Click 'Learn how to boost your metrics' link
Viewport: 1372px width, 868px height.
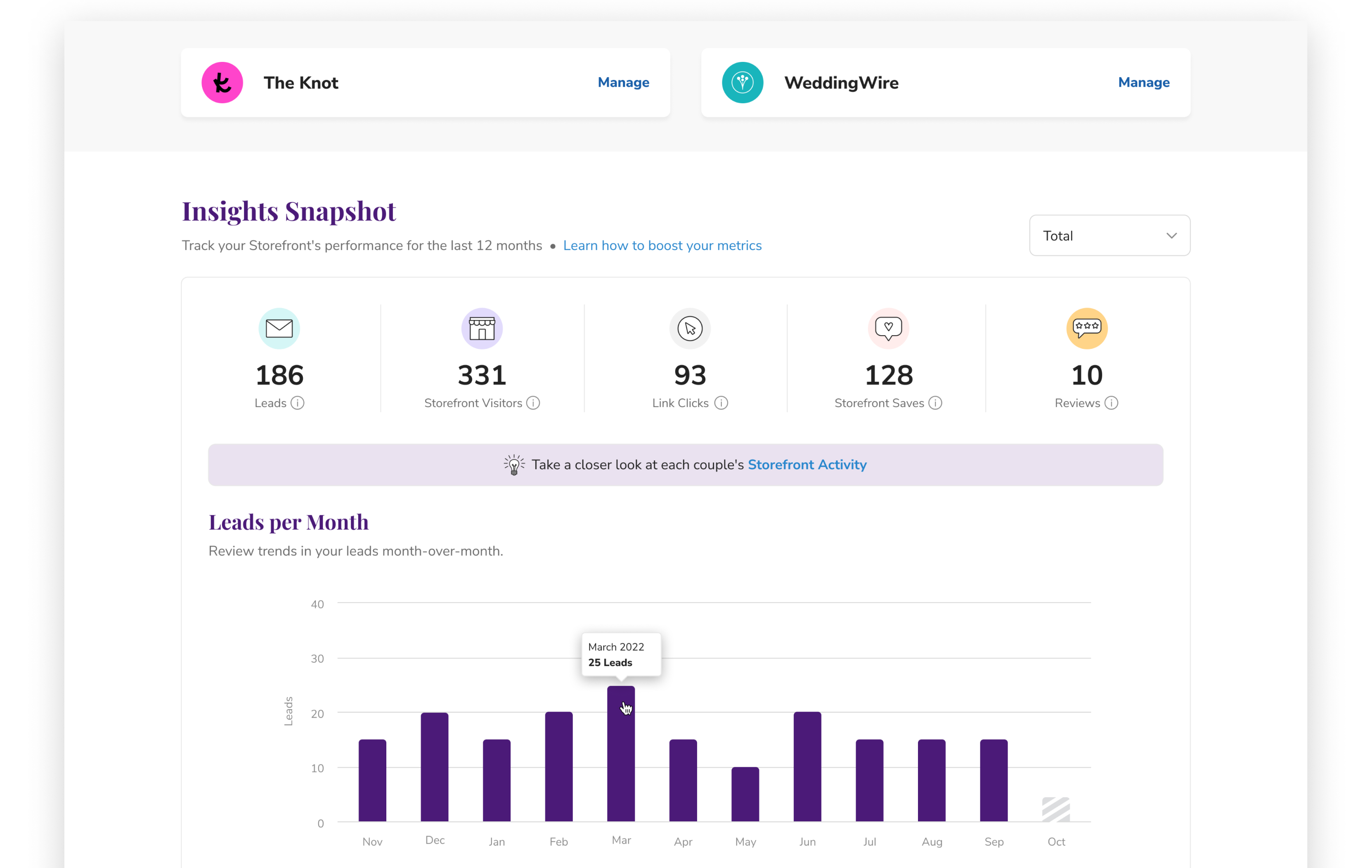tap(662, 246)
